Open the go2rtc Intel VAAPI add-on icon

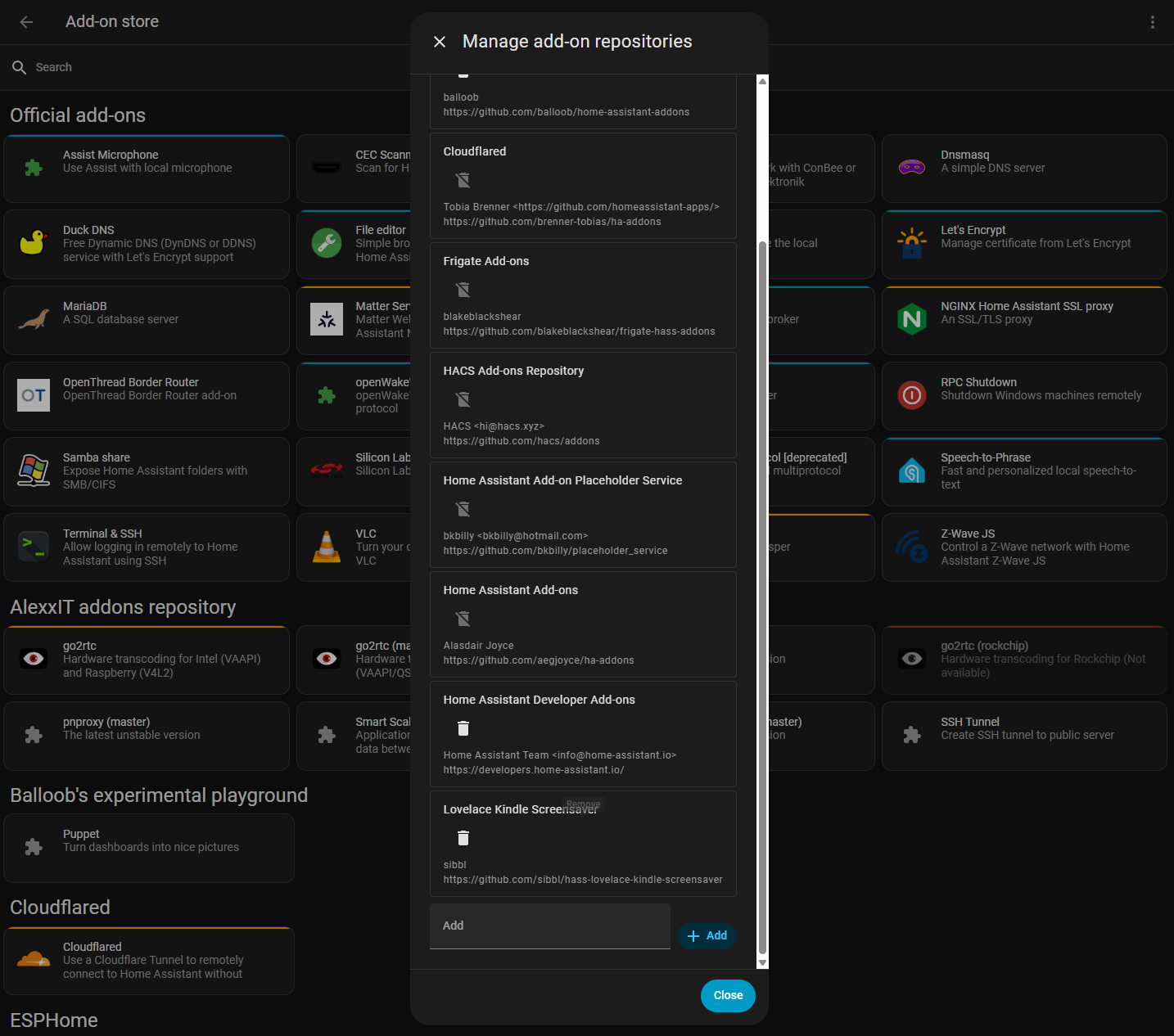point(34,659)
